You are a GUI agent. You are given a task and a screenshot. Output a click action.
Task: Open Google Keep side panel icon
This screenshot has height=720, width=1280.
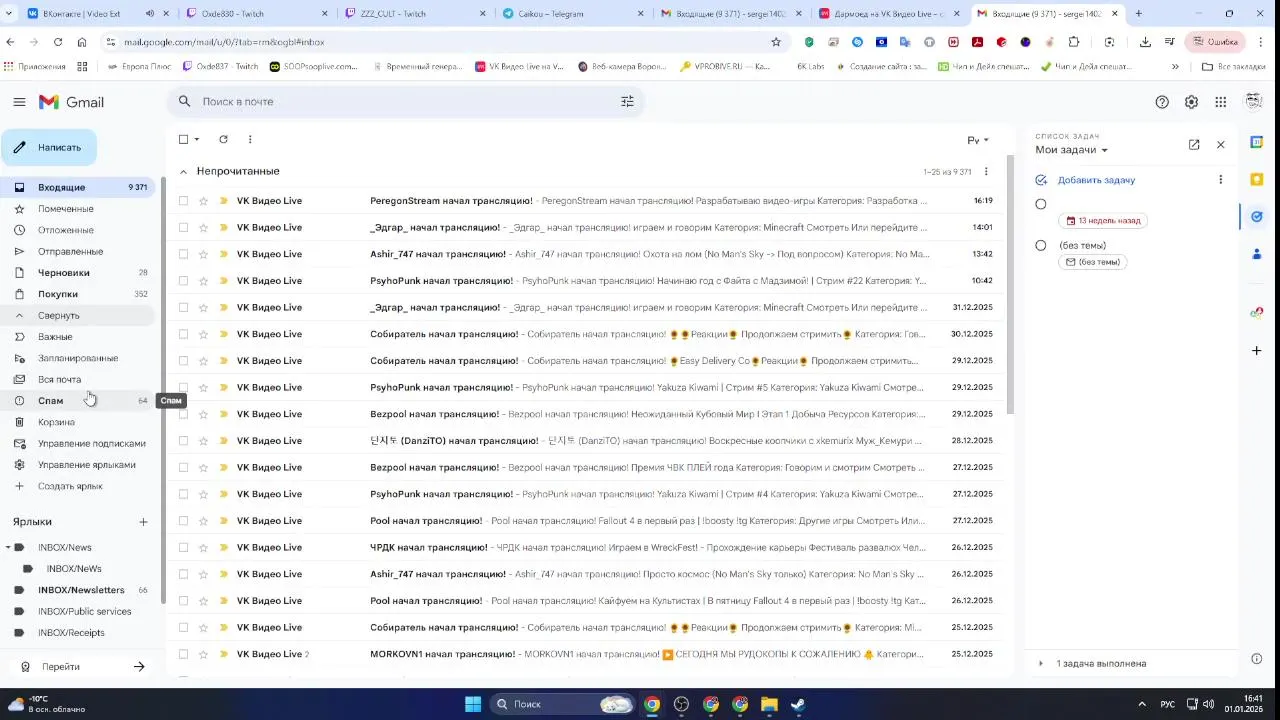1257,179
